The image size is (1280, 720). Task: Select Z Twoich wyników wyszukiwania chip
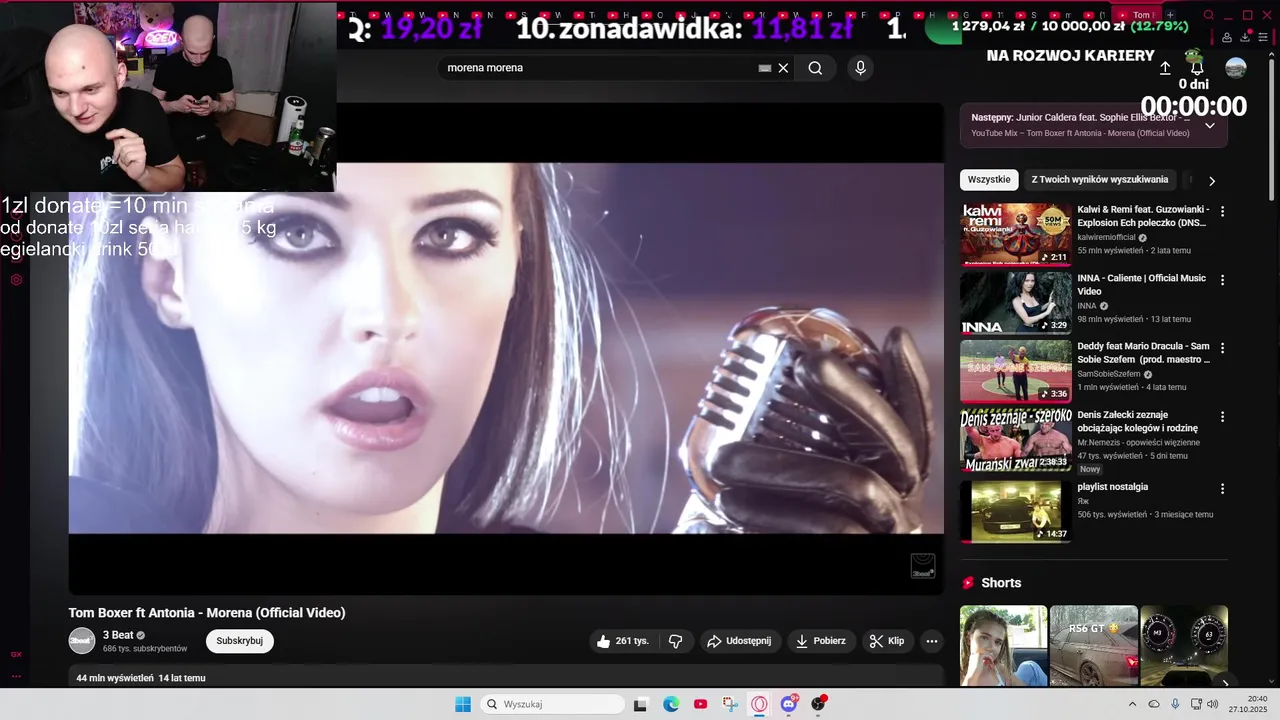click(1100, 180)
